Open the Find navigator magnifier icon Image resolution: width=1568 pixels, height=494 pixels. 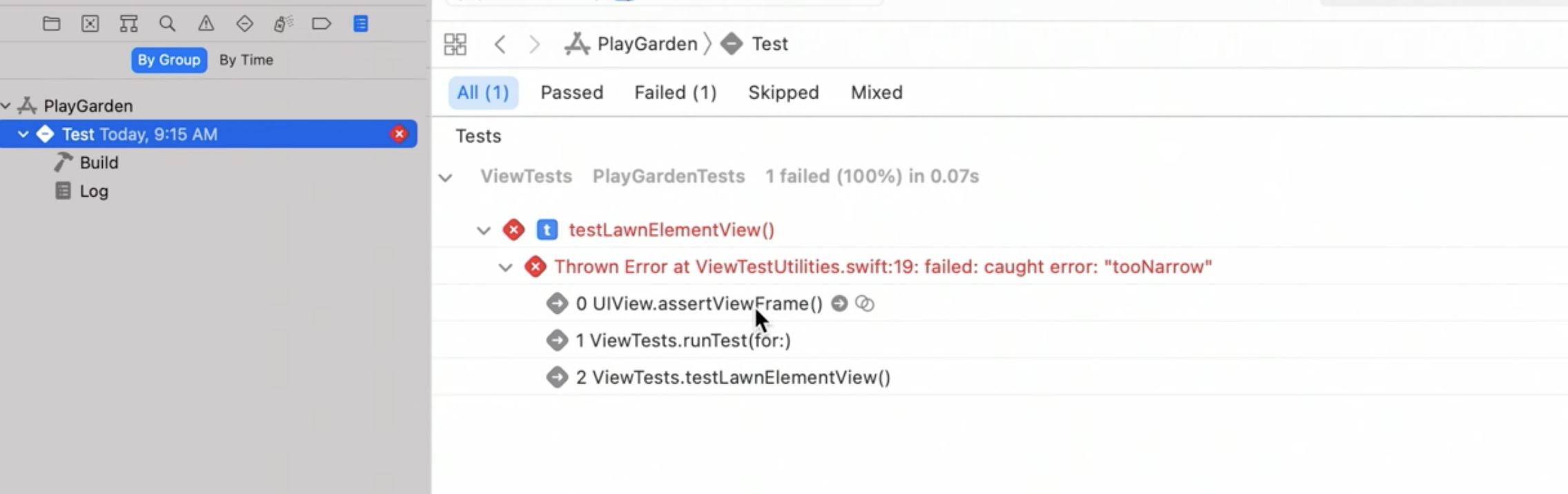coord(167,24)
